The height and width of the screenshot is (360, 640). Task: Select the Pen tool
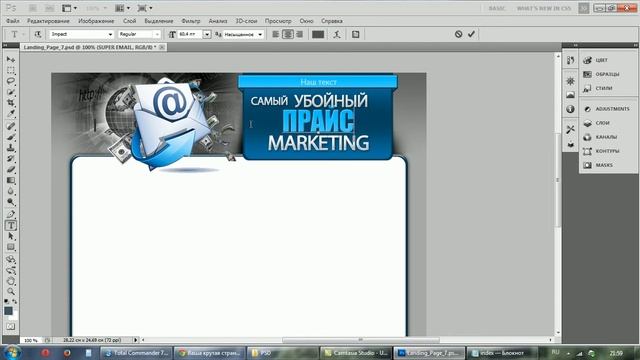tap(11, 214)
